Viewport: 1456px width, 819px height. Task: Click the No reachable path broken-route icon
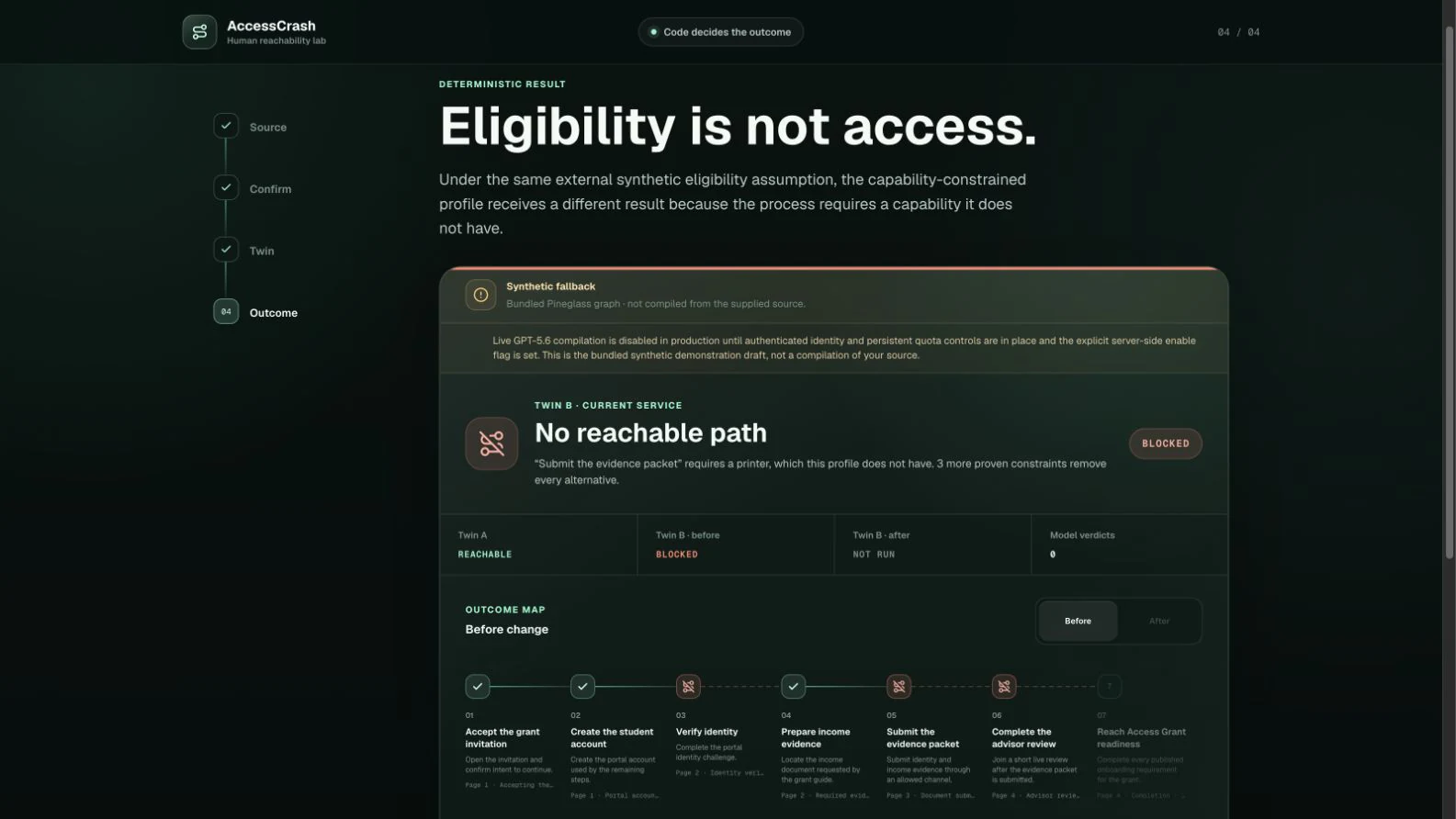point(491,443)
